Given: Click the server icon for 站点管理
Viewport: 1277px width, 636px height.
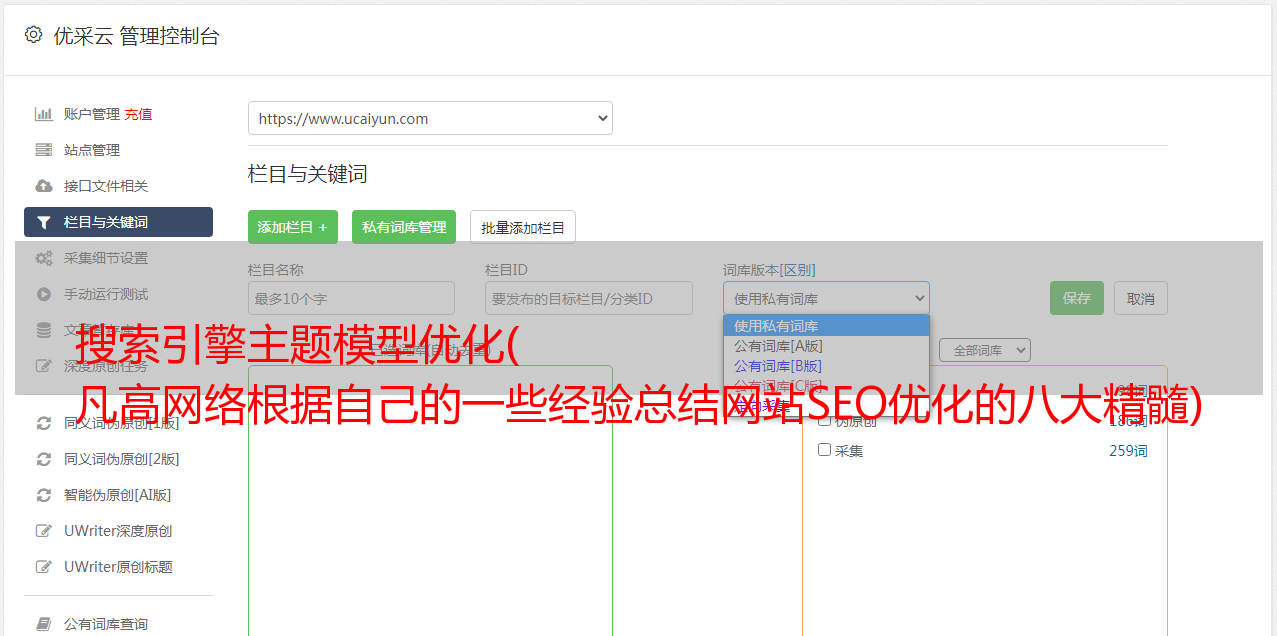Looking at the screenshot, I should (x=43, y=150).
